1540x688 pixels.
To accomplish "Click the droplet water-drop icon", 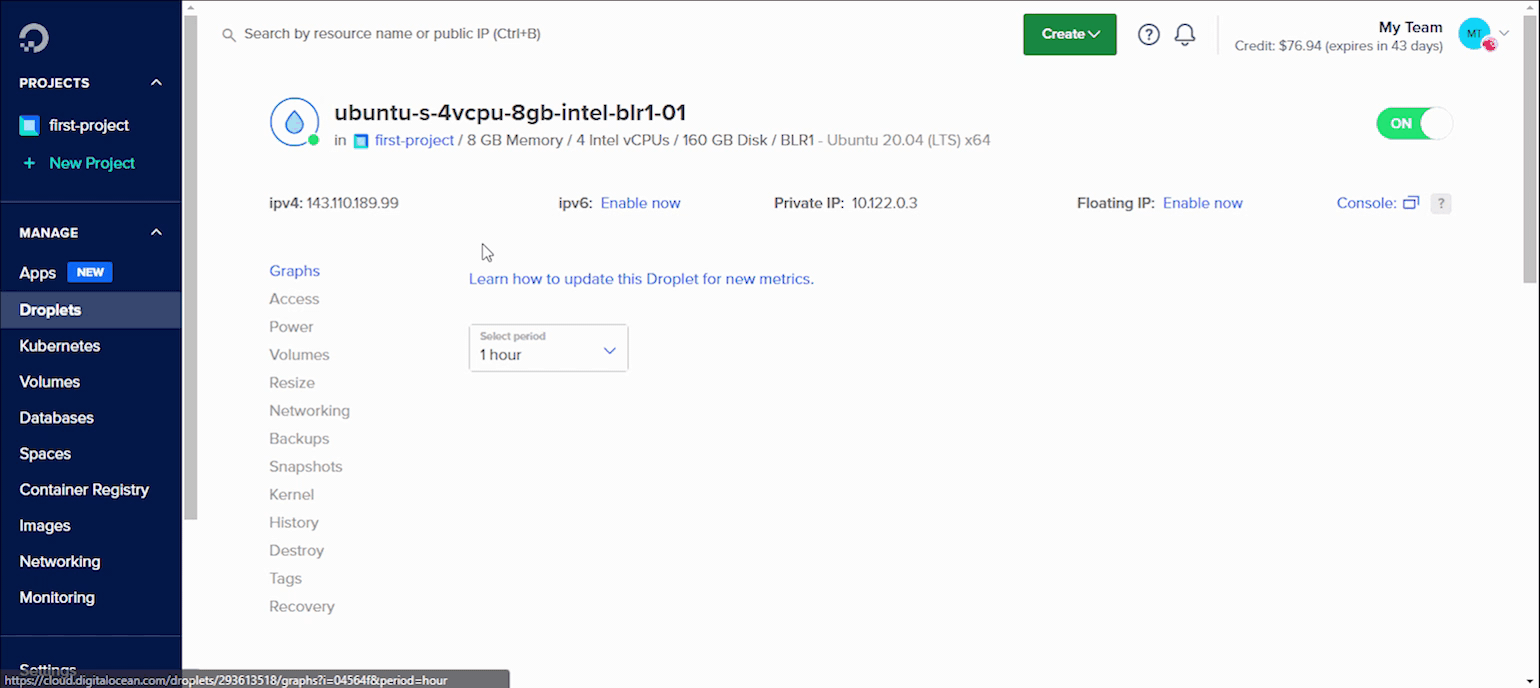I will click(x=294, y=122).
